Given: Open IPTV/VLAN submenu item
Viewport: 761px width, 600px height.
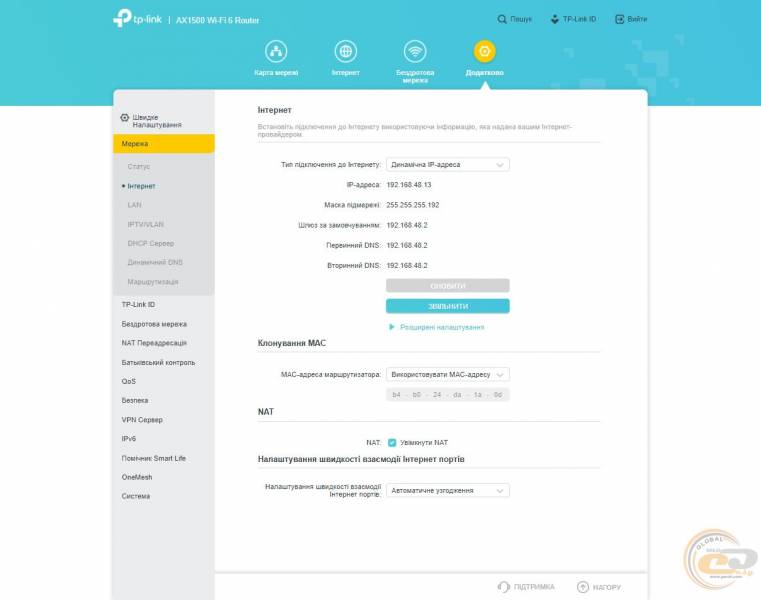Looking at the screenshot, I should tap(146, 224).
